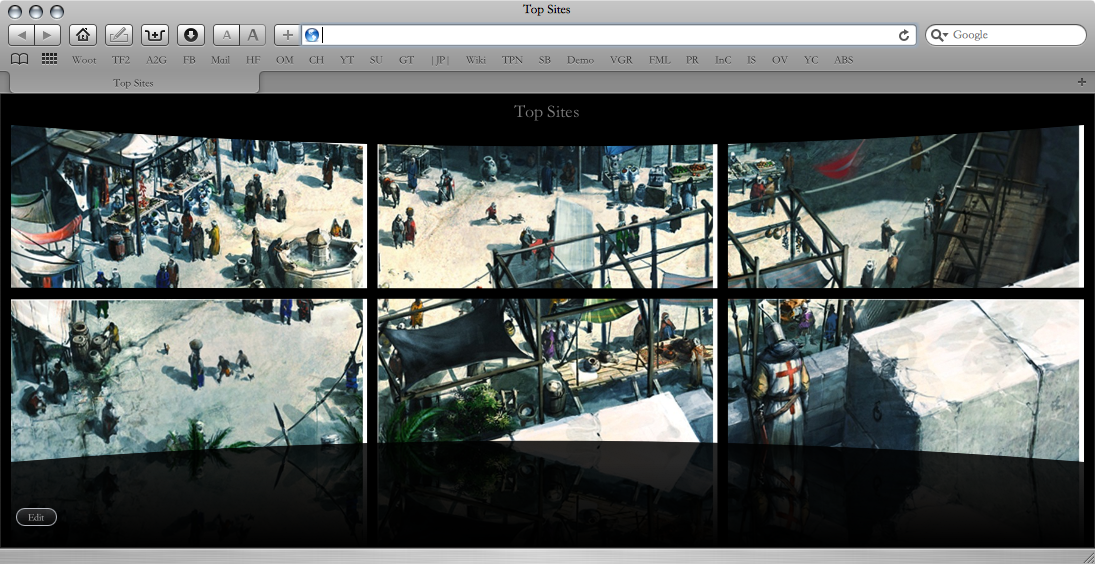
Task: Open the TF2 bookmark
Action: [x=121, y=60]
